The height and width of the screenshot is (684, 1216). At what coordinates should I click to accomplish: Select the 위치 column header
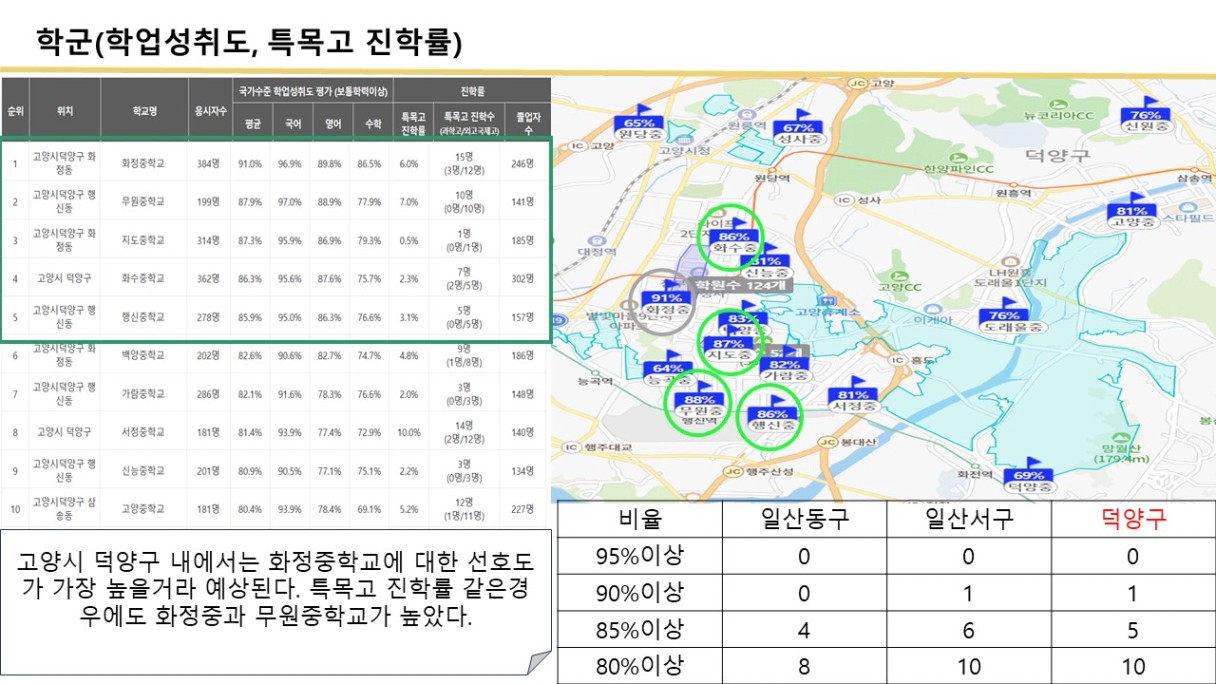point(65,112)
